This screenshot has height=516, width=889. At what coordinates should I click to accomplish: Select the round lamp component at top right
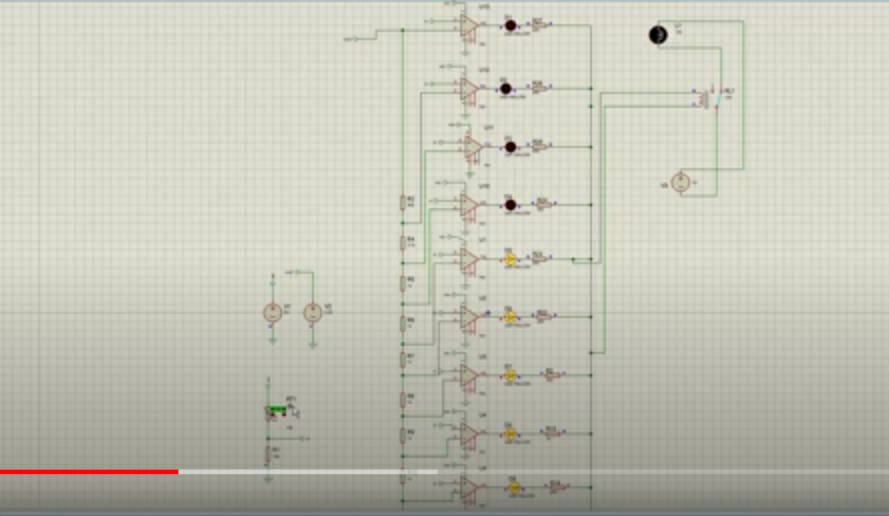[658, 35]
